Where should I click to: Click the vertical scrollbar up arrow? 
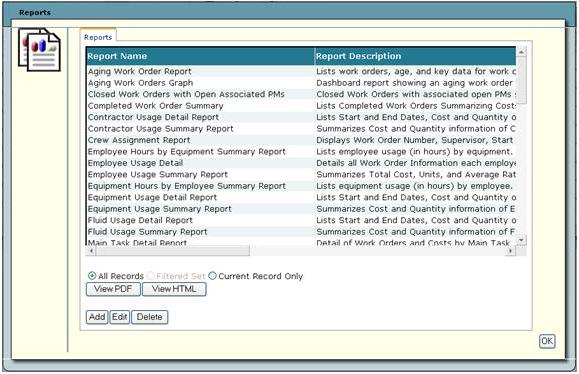coord(521,52)
